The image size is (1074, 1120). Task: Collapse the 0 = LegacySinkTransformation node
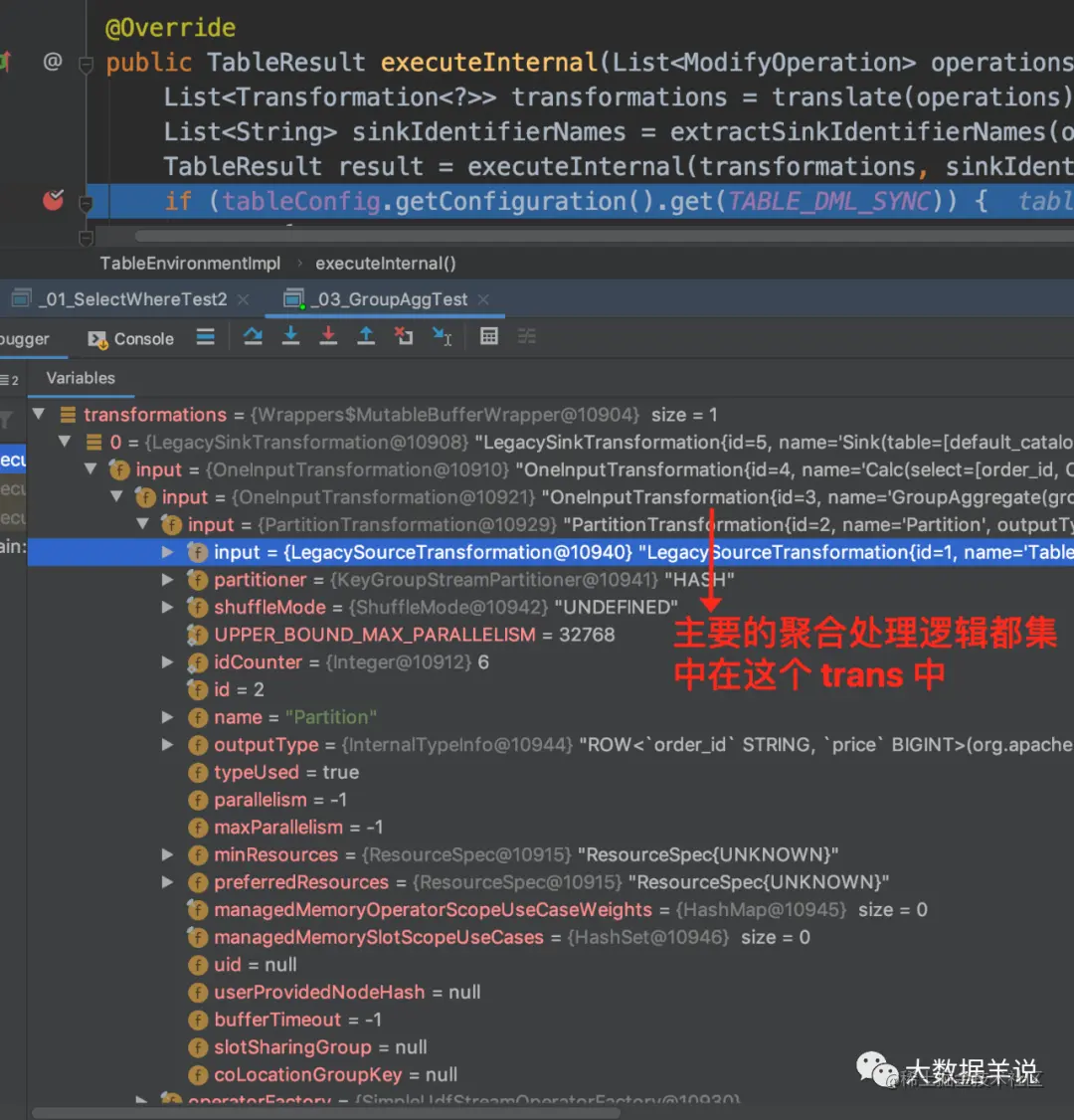pyautogui.click(x=65, y=442)
